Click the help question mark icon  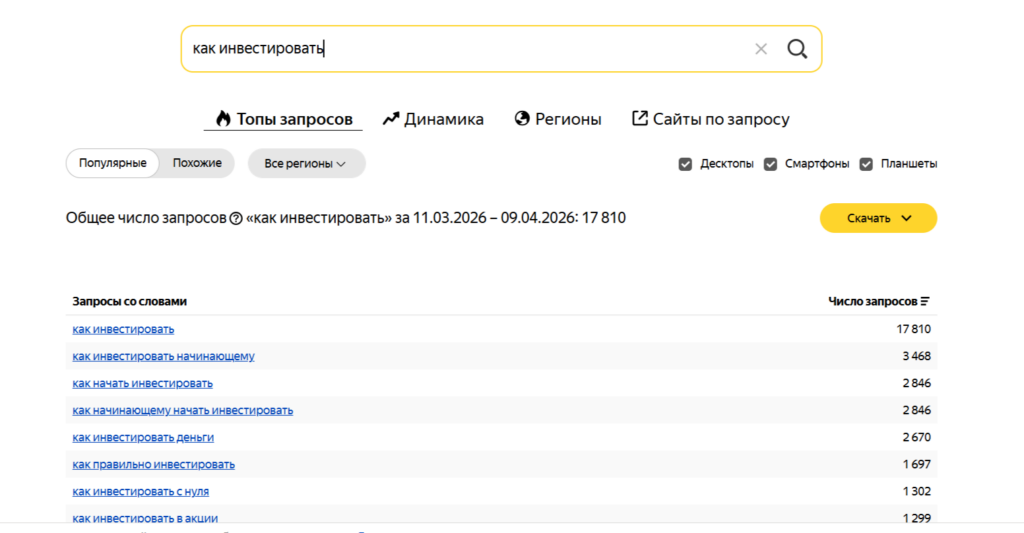coord(236,219)
